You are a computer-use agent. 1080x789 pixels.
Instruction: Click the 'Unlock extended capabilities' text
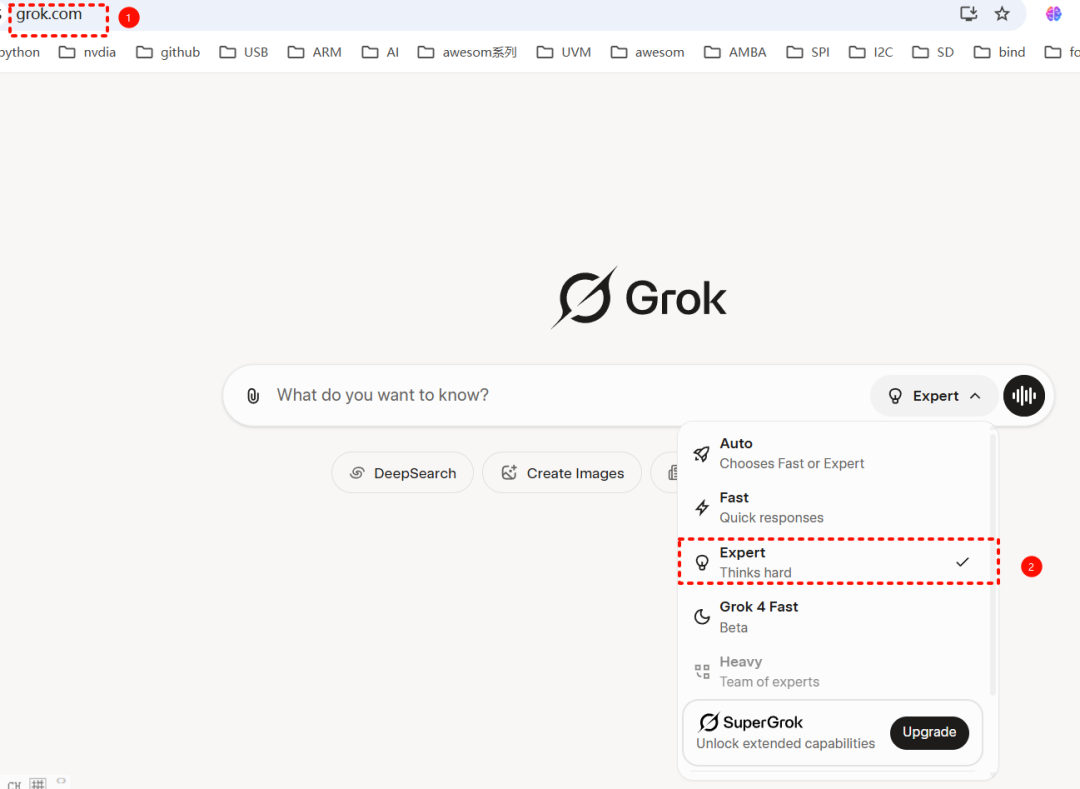tap(785, 744)
